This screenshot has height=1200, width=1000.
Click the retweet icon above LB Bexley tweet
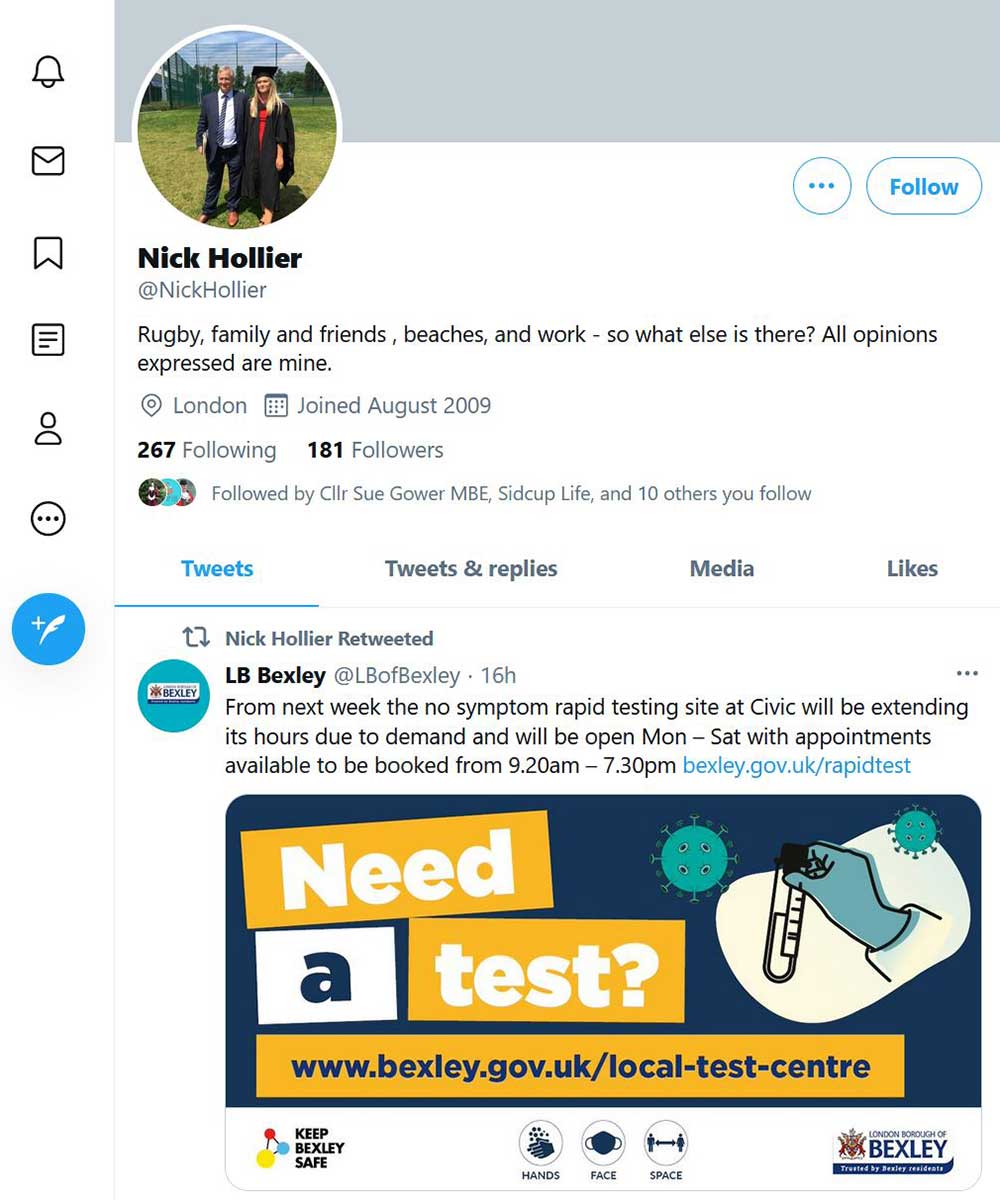196,638
